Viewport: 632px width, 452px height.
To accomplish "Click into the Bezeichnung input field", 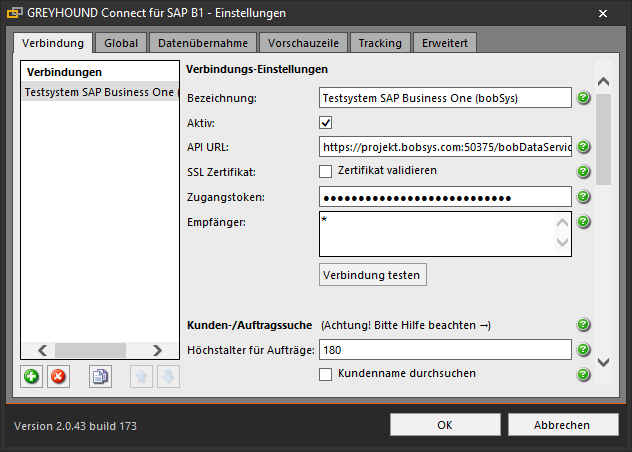I will [x=445, y=98].
